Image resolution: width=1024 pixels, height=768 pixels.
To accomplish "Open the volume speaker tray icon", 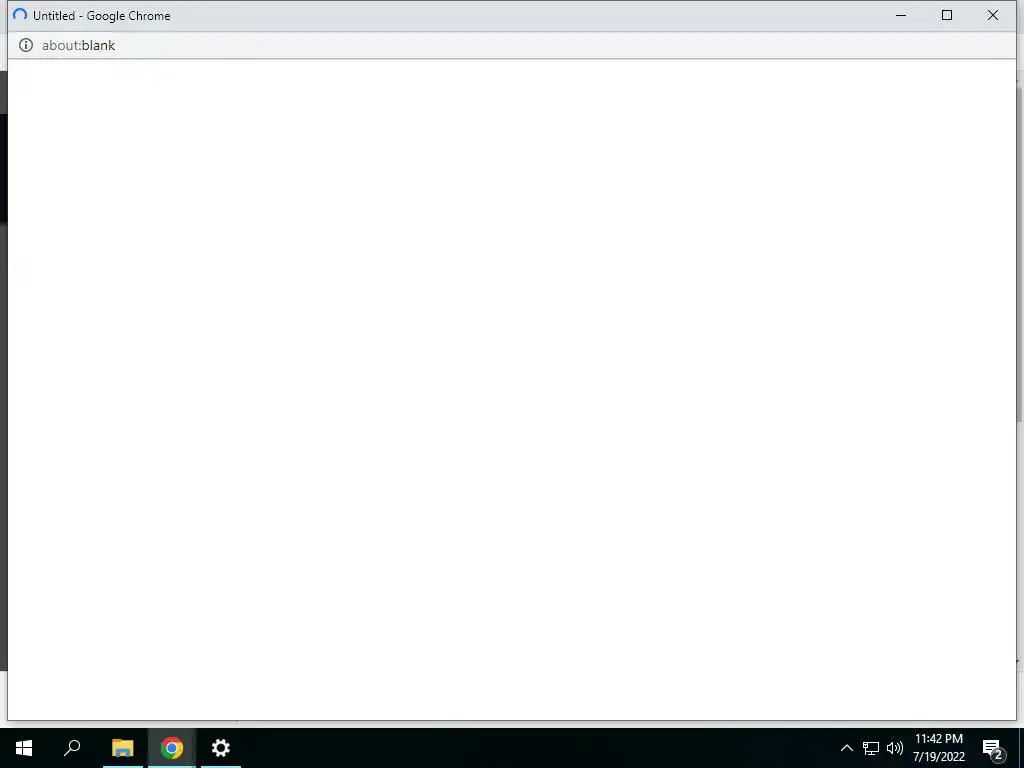I will point(895,748).
